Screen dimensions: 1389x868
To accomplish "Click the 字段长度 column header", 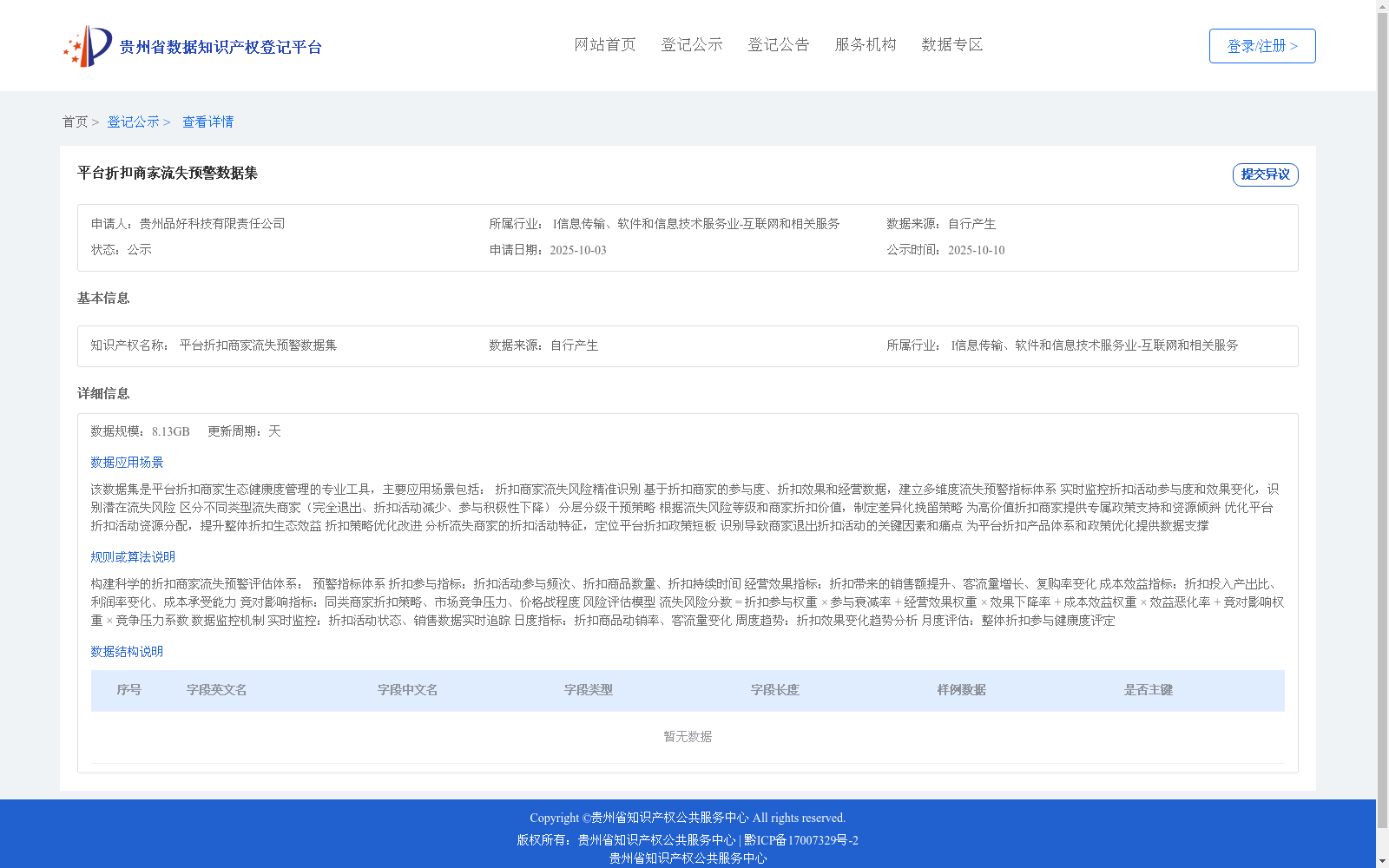I will (x=775, y=690).
